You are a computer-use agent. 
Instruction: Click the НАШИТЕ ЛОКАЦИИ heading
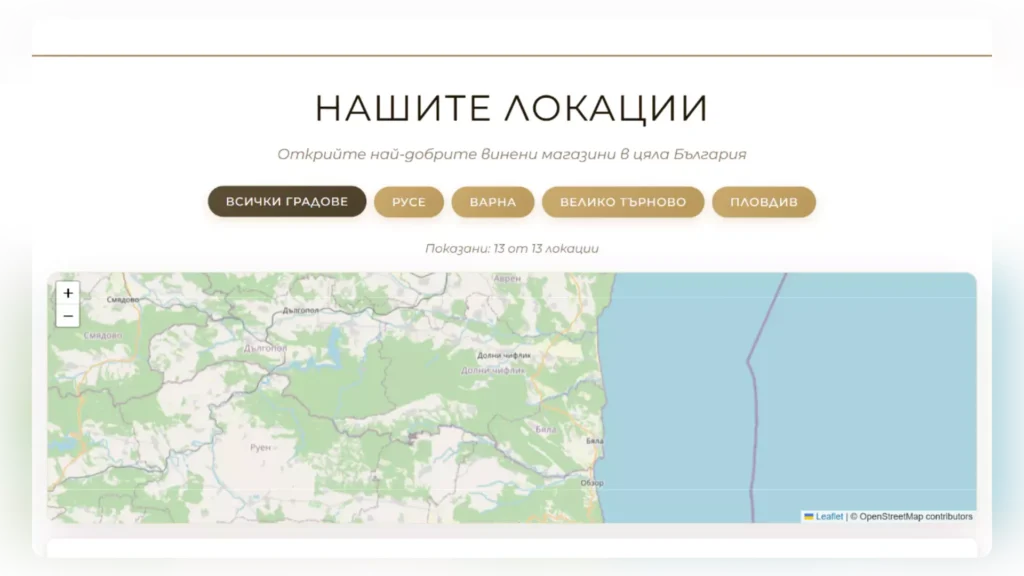click(511, 103)
